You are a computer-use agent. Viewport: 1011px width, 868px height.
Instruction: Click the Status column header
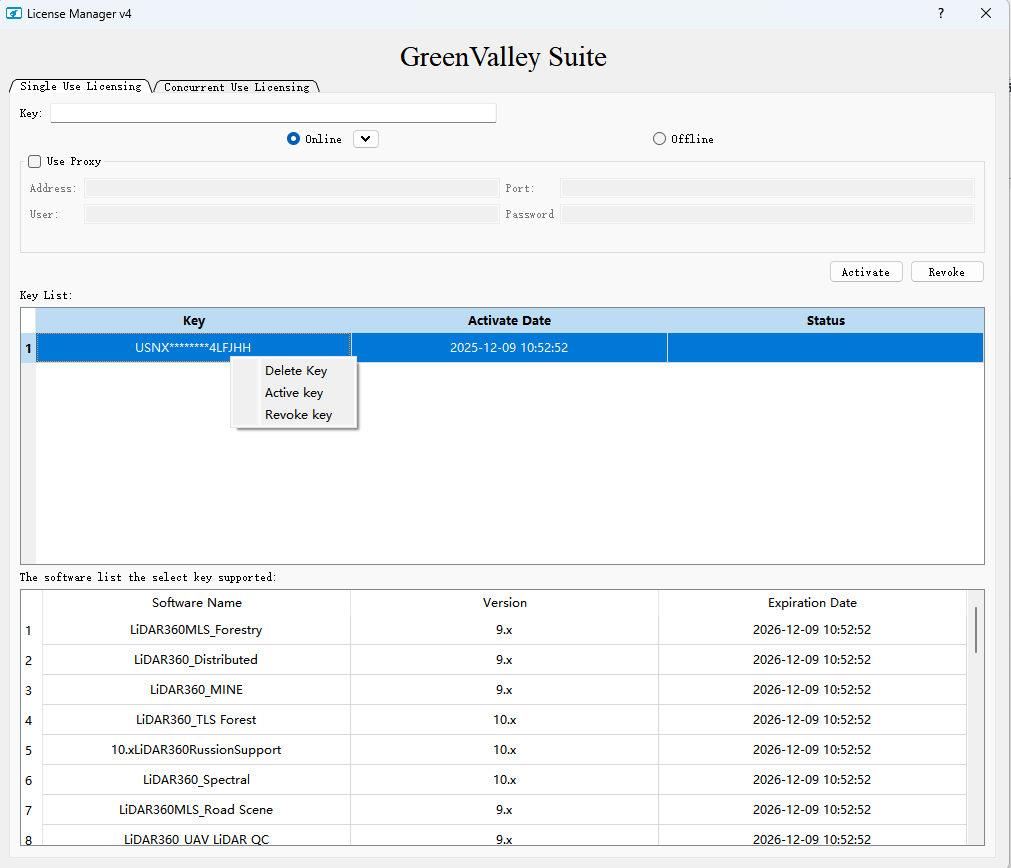[825, 321]
